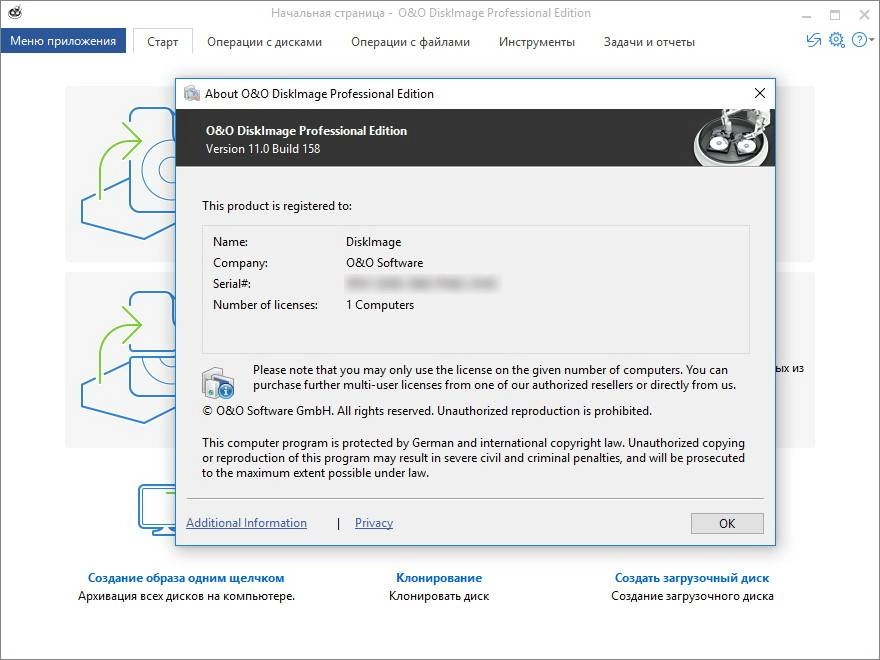The width and height of the screenshot is (880, 660).
Task: Click the hard drives with chain graphic
Action: click(733, 138)
